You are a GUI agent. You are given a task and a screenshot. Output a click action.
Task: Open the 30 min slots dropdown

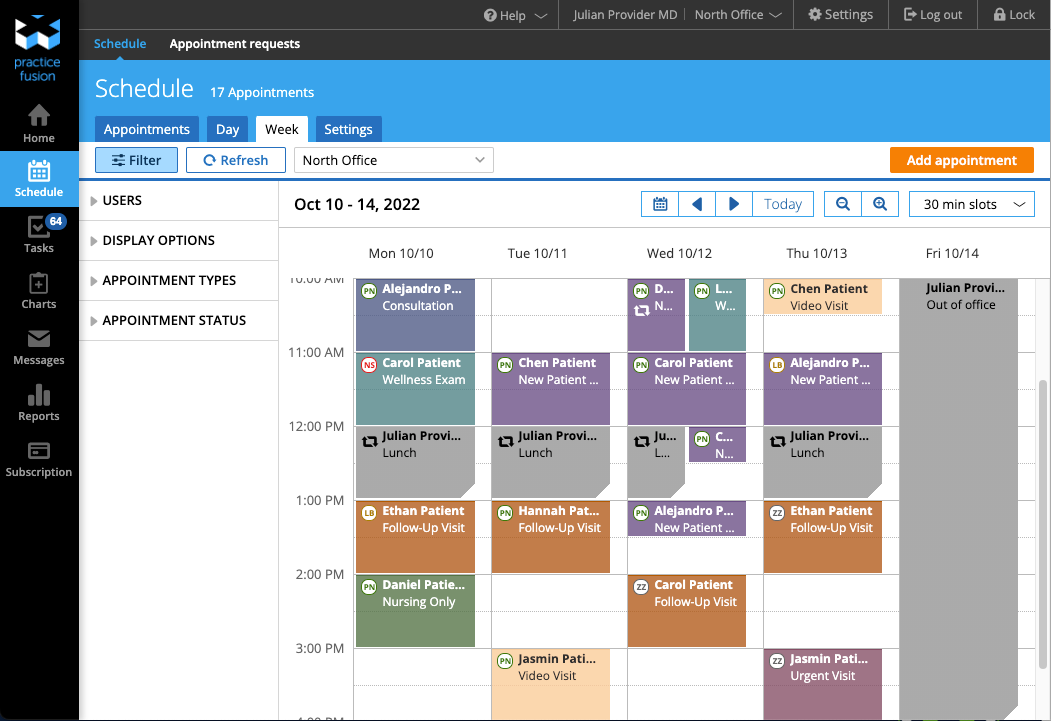pyautogui.click(x=971, y=203)
